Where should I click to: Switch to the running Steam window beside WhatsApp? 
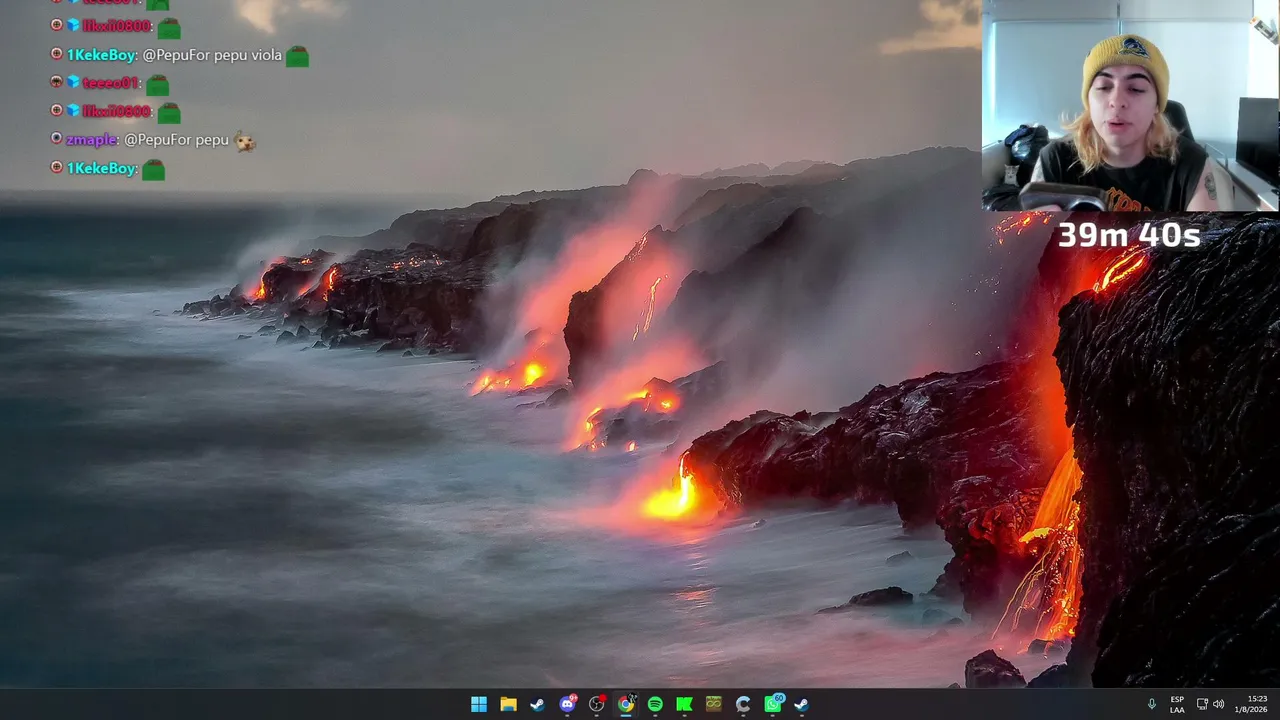click(801, 704)
